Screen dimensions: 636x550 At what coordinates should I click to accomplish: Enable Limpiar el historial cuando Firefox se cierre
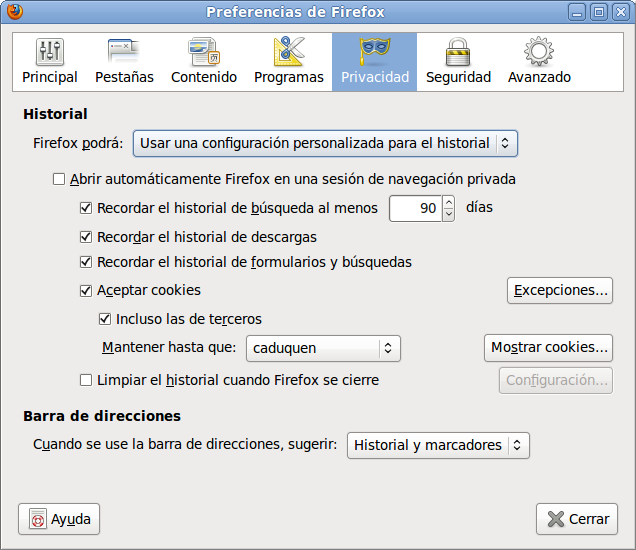tap(86, 380)
